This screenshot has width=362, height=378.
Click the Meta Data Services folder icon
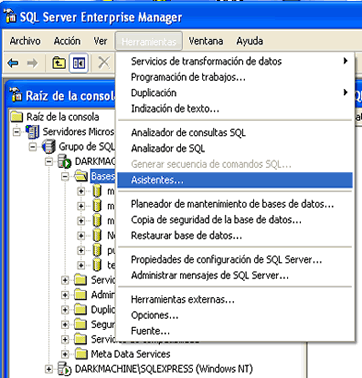pyautogui.click(x=81, y=354)
